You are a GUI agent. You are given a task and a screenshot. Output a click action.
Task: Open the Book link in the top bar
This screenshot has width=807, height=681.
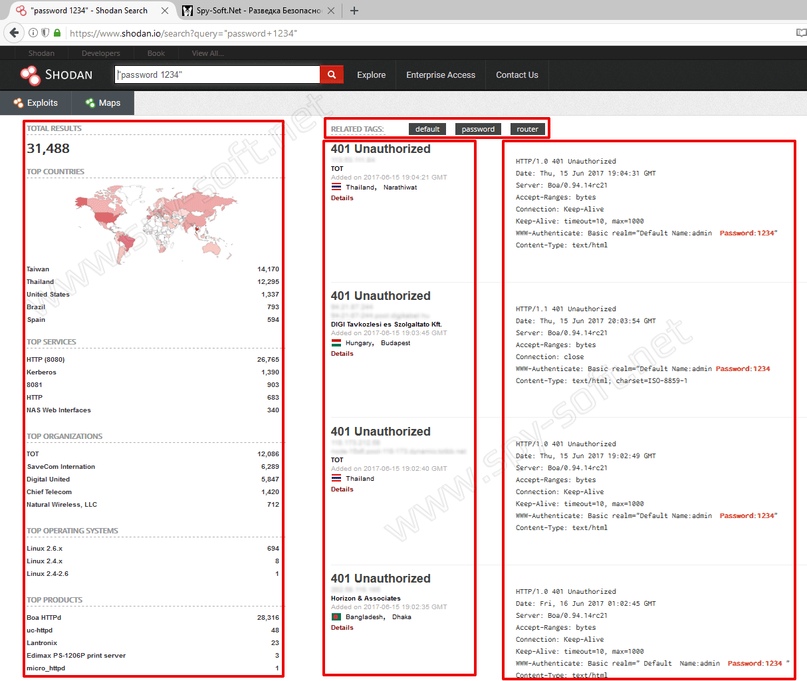click(x=156, y=53)
